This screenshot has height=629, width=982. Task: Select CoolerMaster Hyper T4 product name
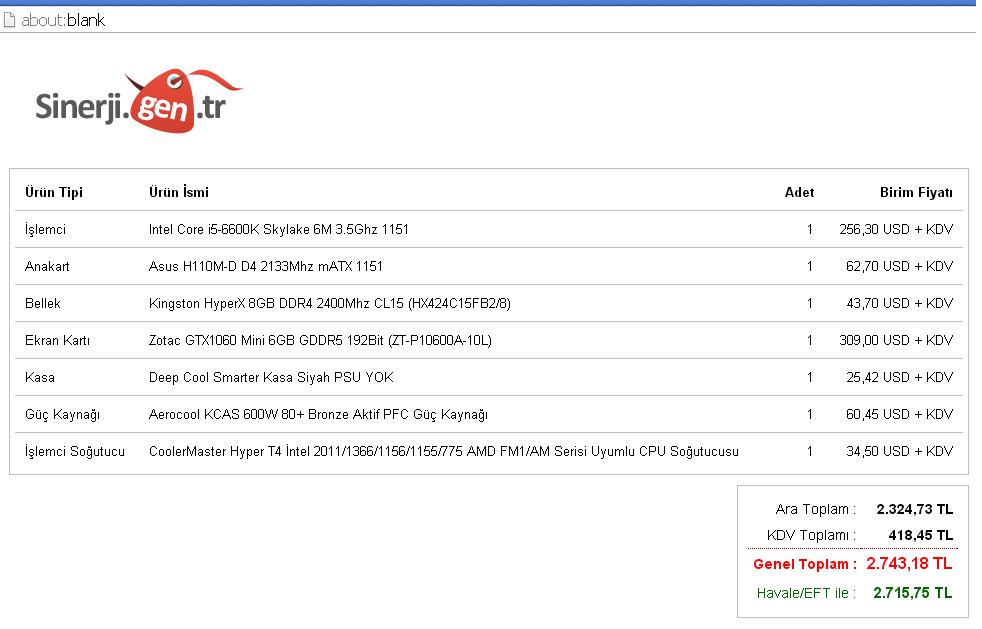click(x=444, y=452)
